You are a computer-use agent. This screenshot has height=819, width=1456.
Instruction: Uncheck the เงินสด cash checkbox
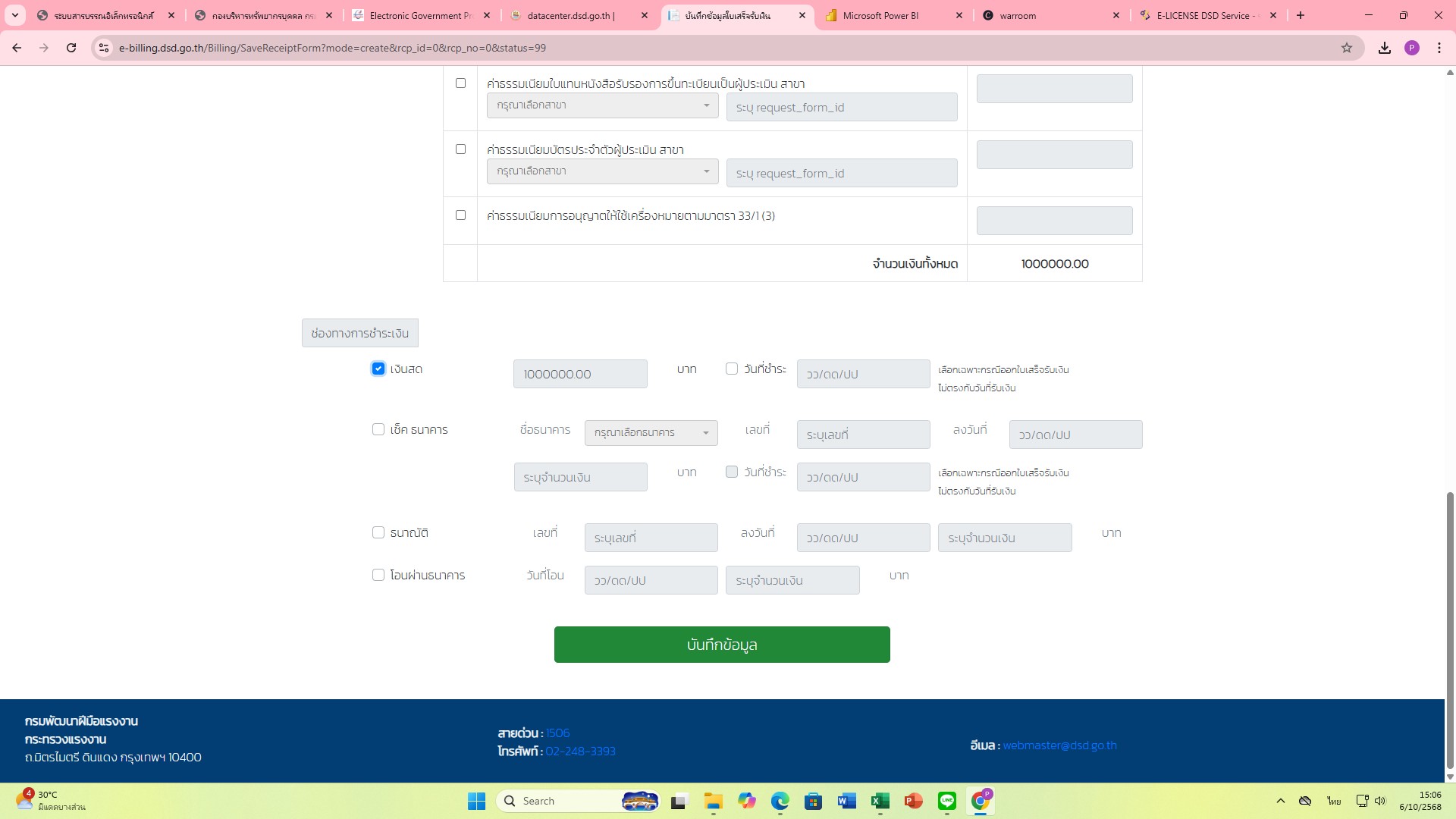[x=378, y=369]
